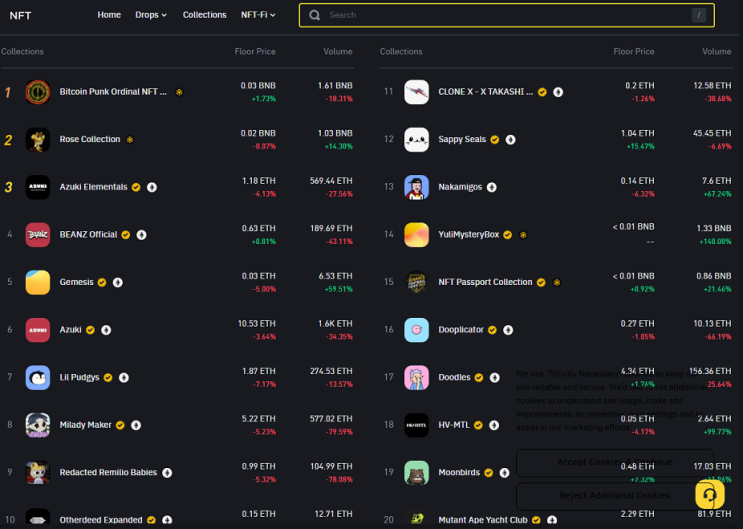Click the 10.53 ETH floor price value
The height and width of the screenshot is (529, 743).
256,324
